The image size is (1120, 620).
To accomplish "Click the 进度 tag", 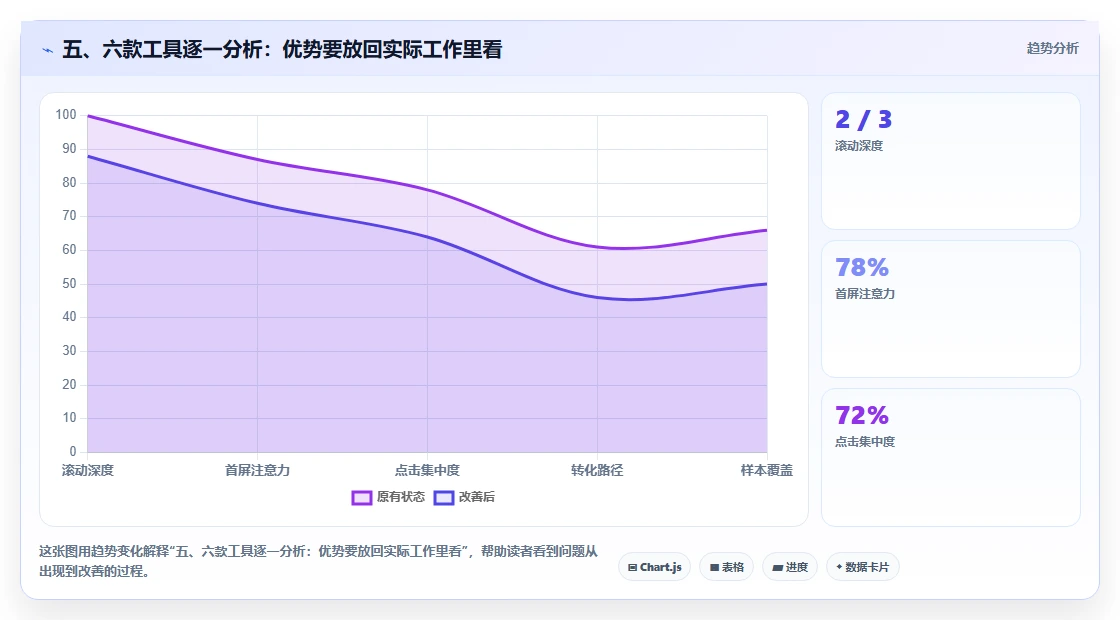I will tap(790, 567).
